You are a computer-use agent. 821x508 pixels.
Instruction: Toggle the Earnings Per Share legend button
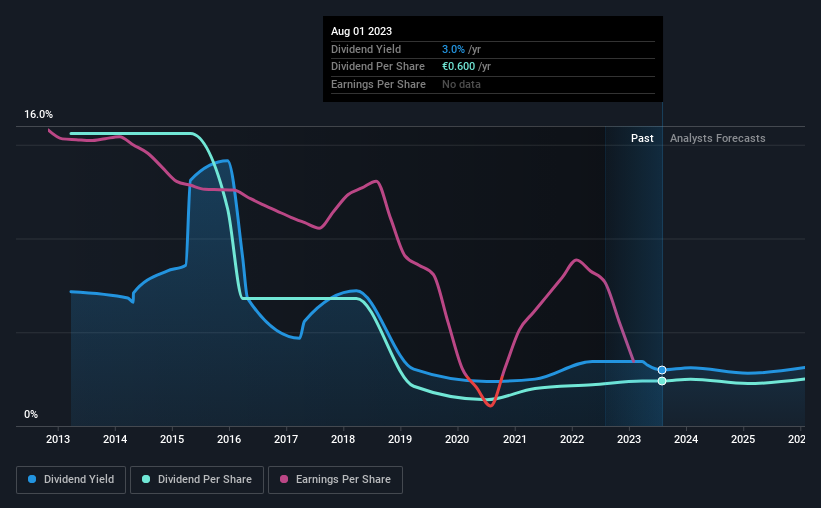[335, 480]
